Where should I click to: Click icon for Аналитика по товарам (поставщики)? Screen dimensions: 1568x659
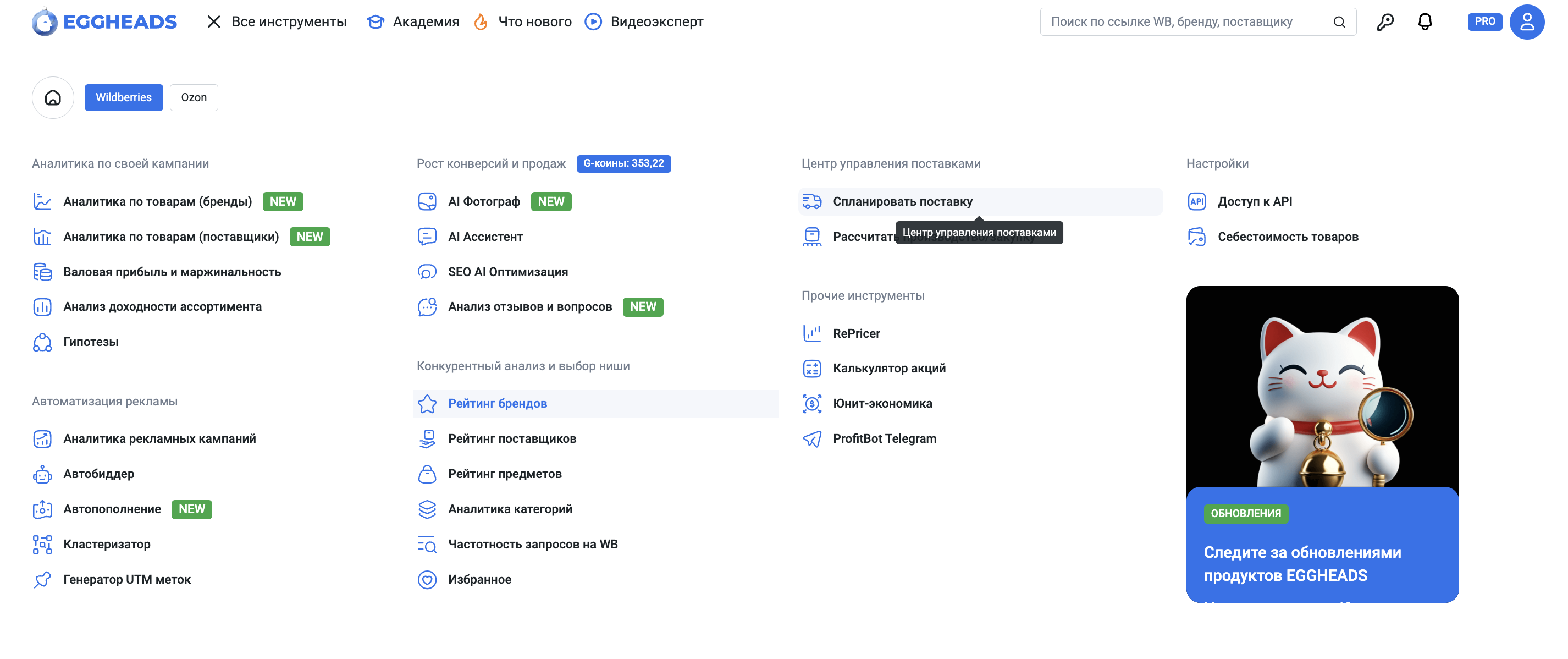42,237
